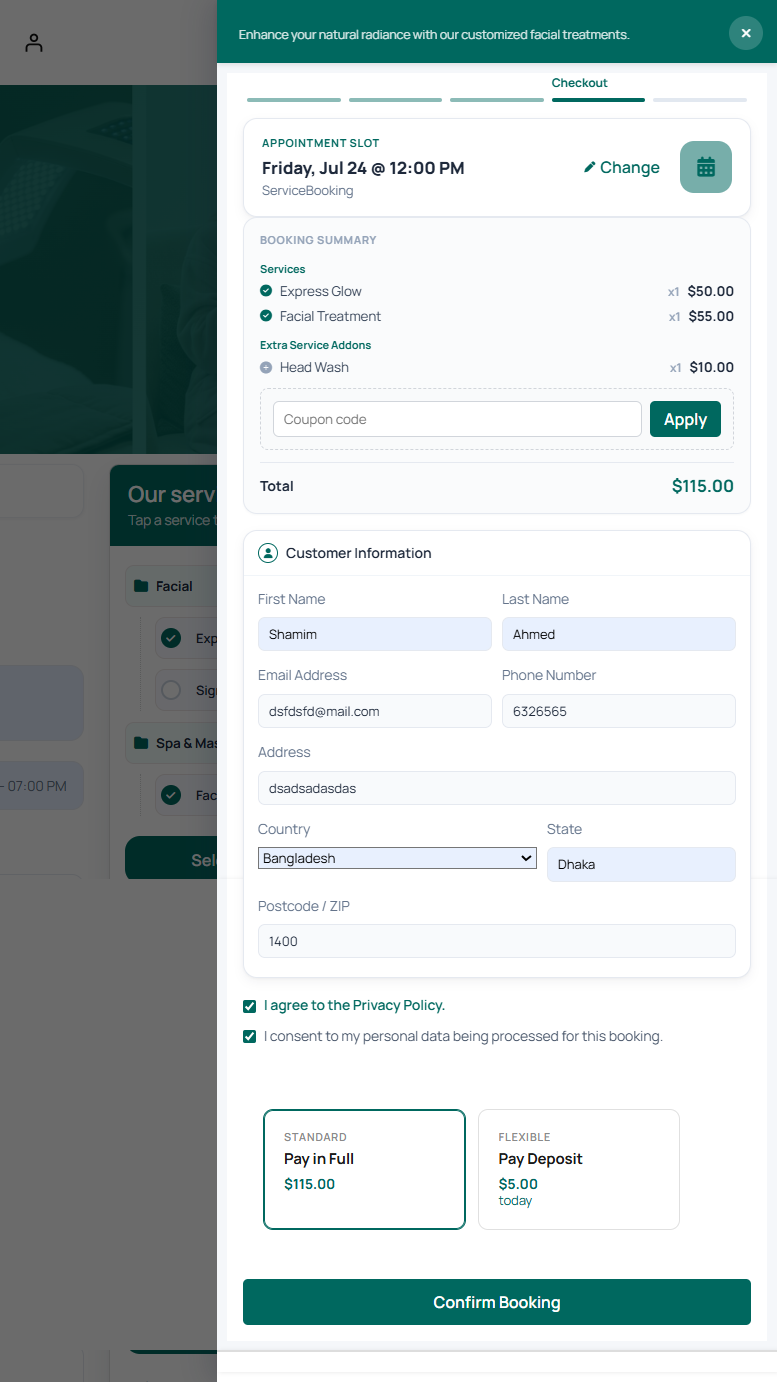Confirm the booking

click(497, 1302)
